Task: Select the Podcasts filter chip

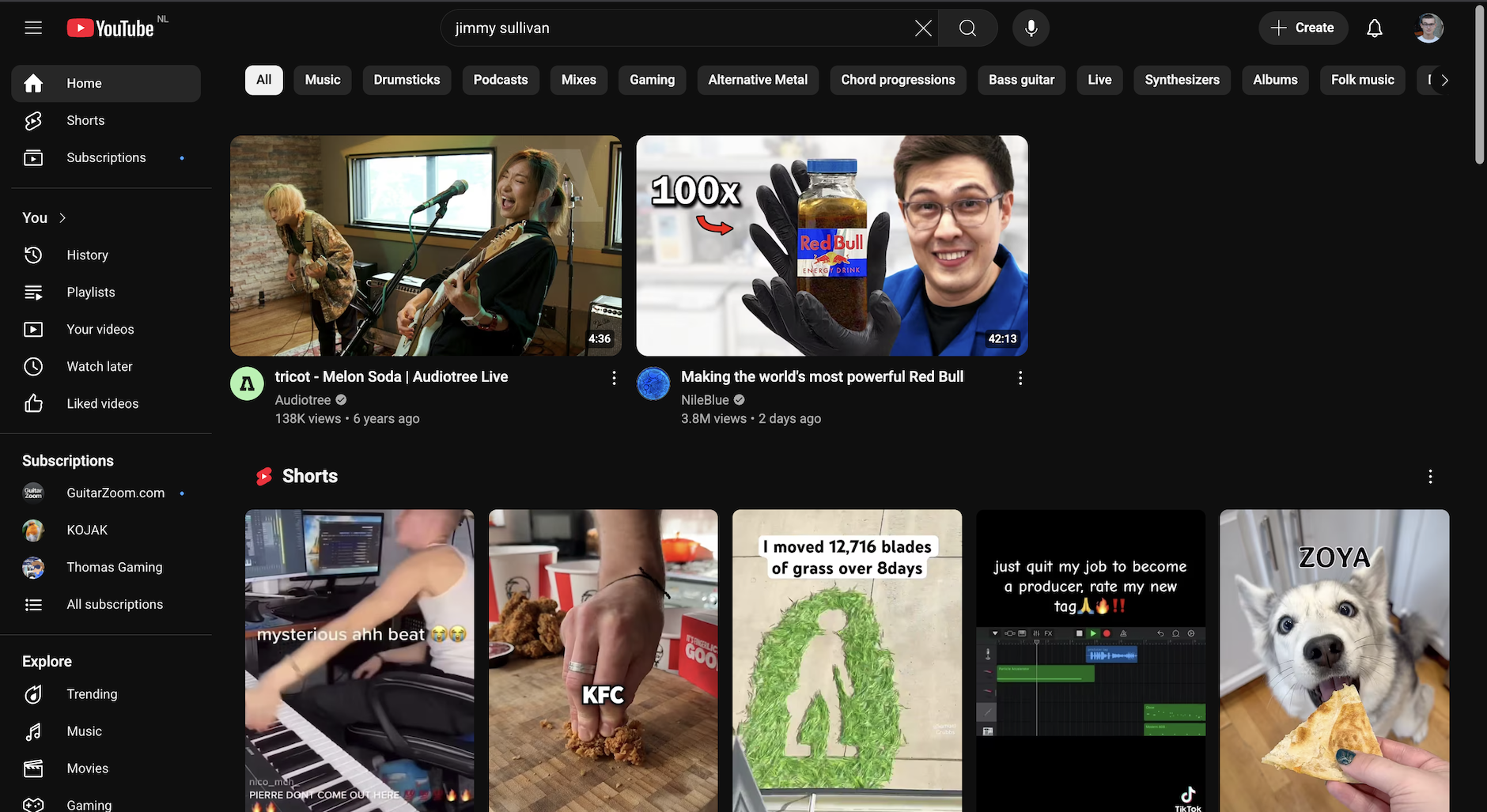Action: pyautogui.click(x=501, y=80)
